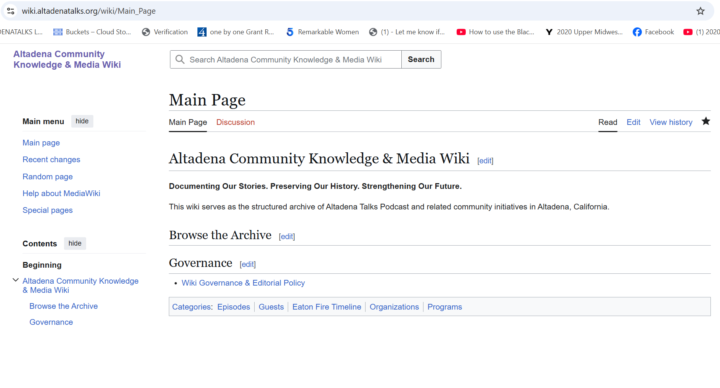Screen dimensions: 720x388
Task: Collapse the Altadena Community Knowledge contents entry
Action: (x=16, y=280)
